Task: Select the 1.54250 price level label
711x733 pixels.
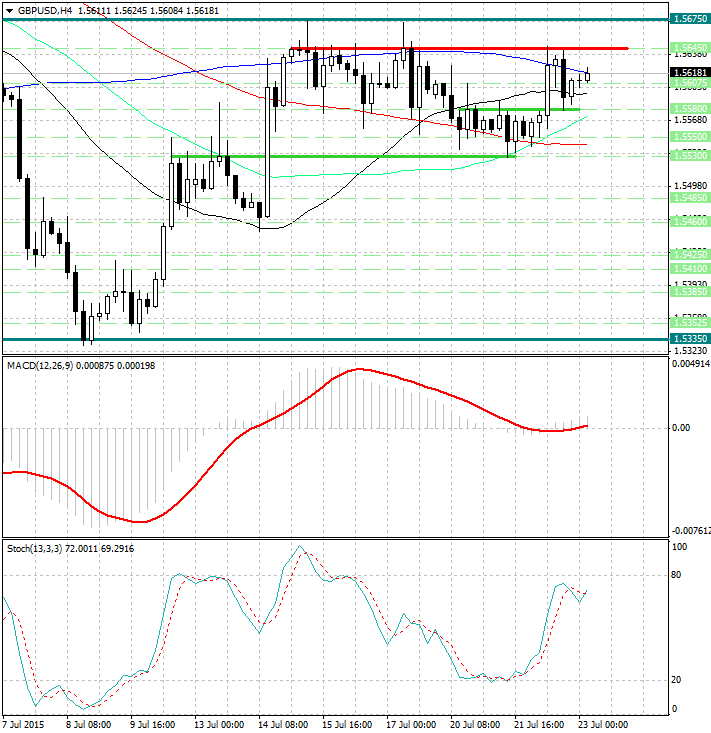Action: tap(690, 254)
